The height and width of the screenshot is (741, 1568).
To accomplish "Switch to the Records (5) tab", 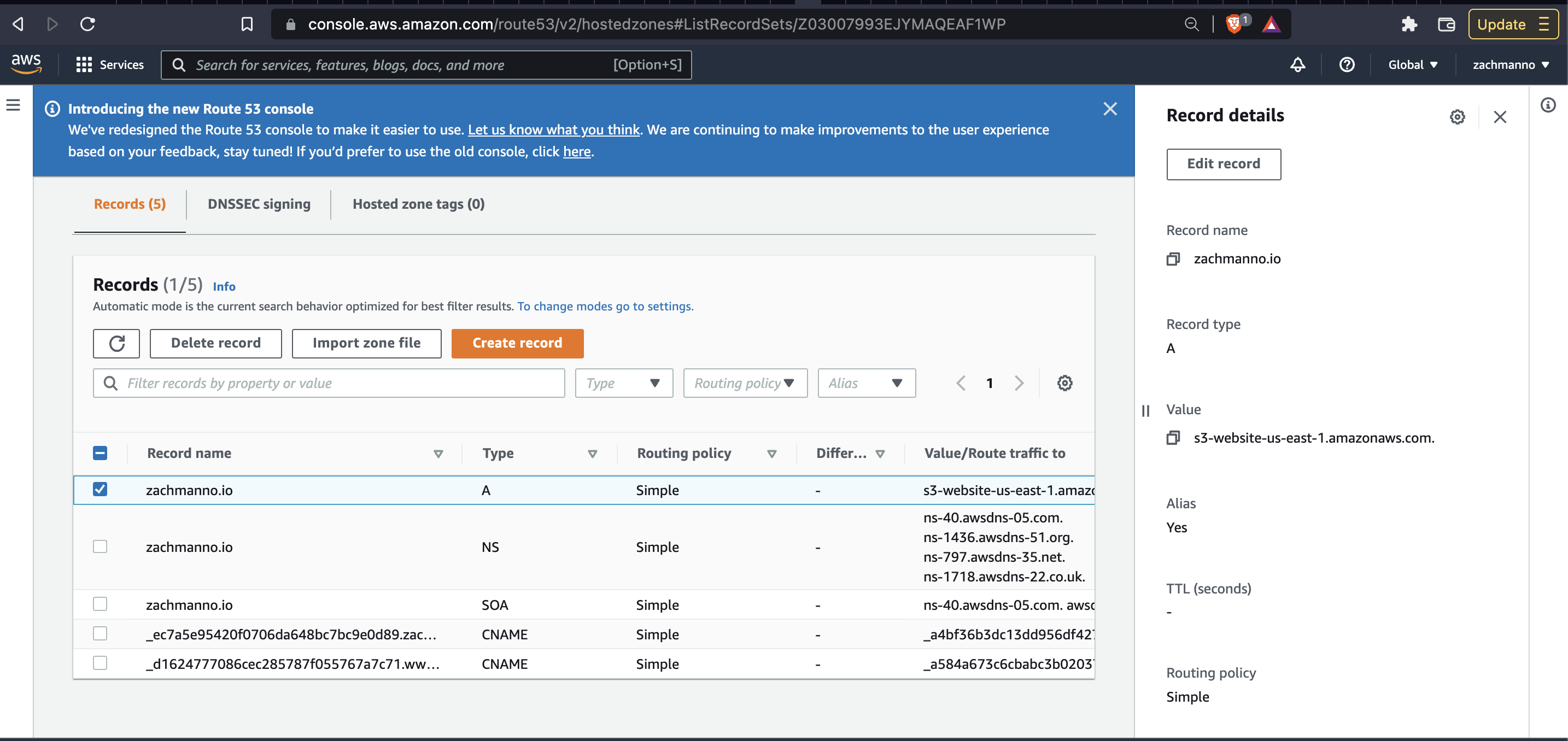I will click(130, 204).
